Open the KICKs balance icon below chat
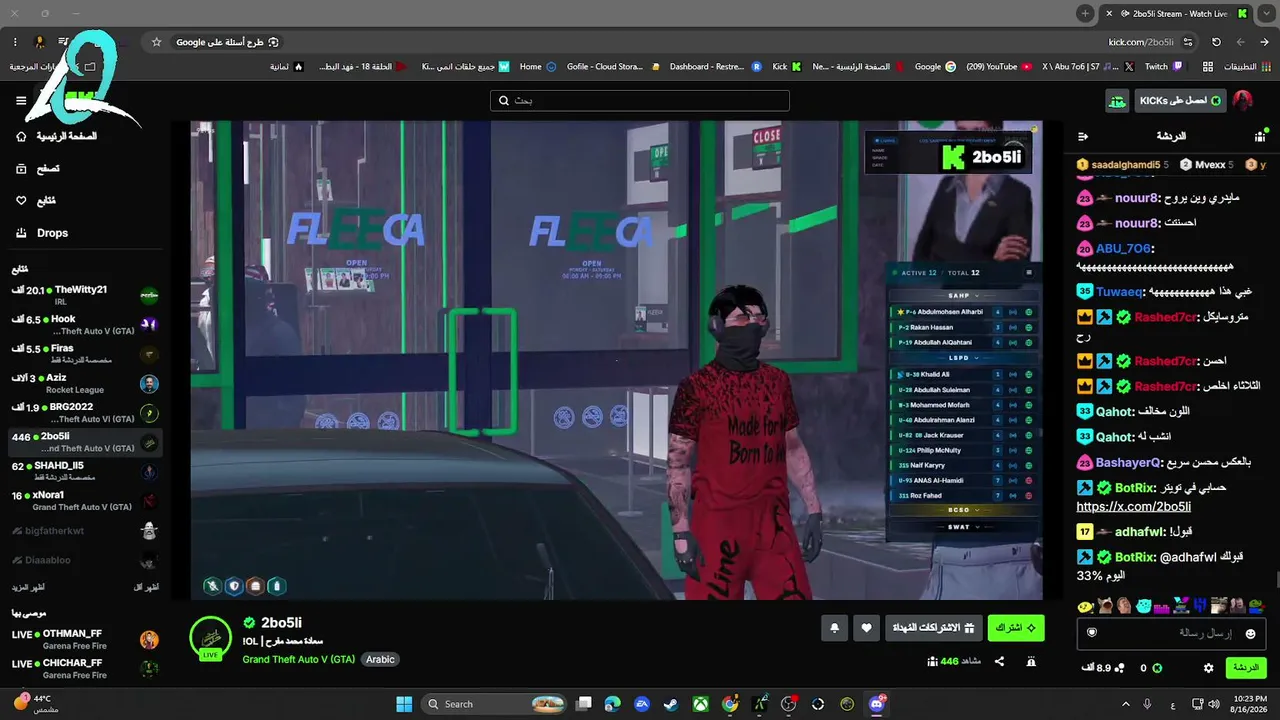Viewport: 1280px width, 720px height. (1157, 668)
